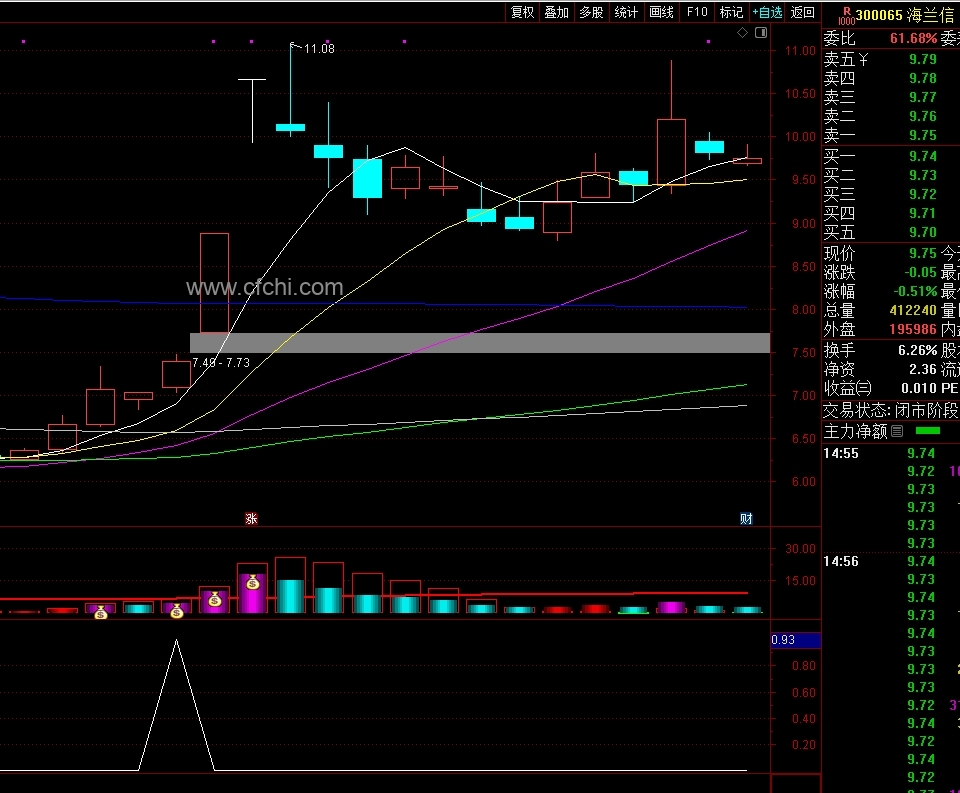Click the 11.08 high price label
This screenshot has width=960, height=793.
point(319,49)
